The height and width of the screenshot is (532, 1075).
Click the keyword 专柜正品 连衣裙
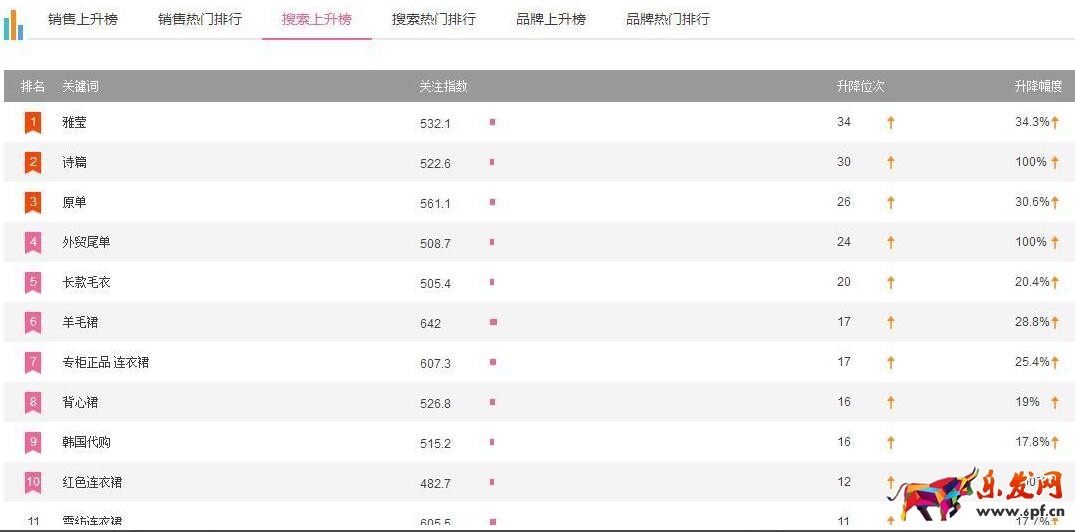(105, 362)
